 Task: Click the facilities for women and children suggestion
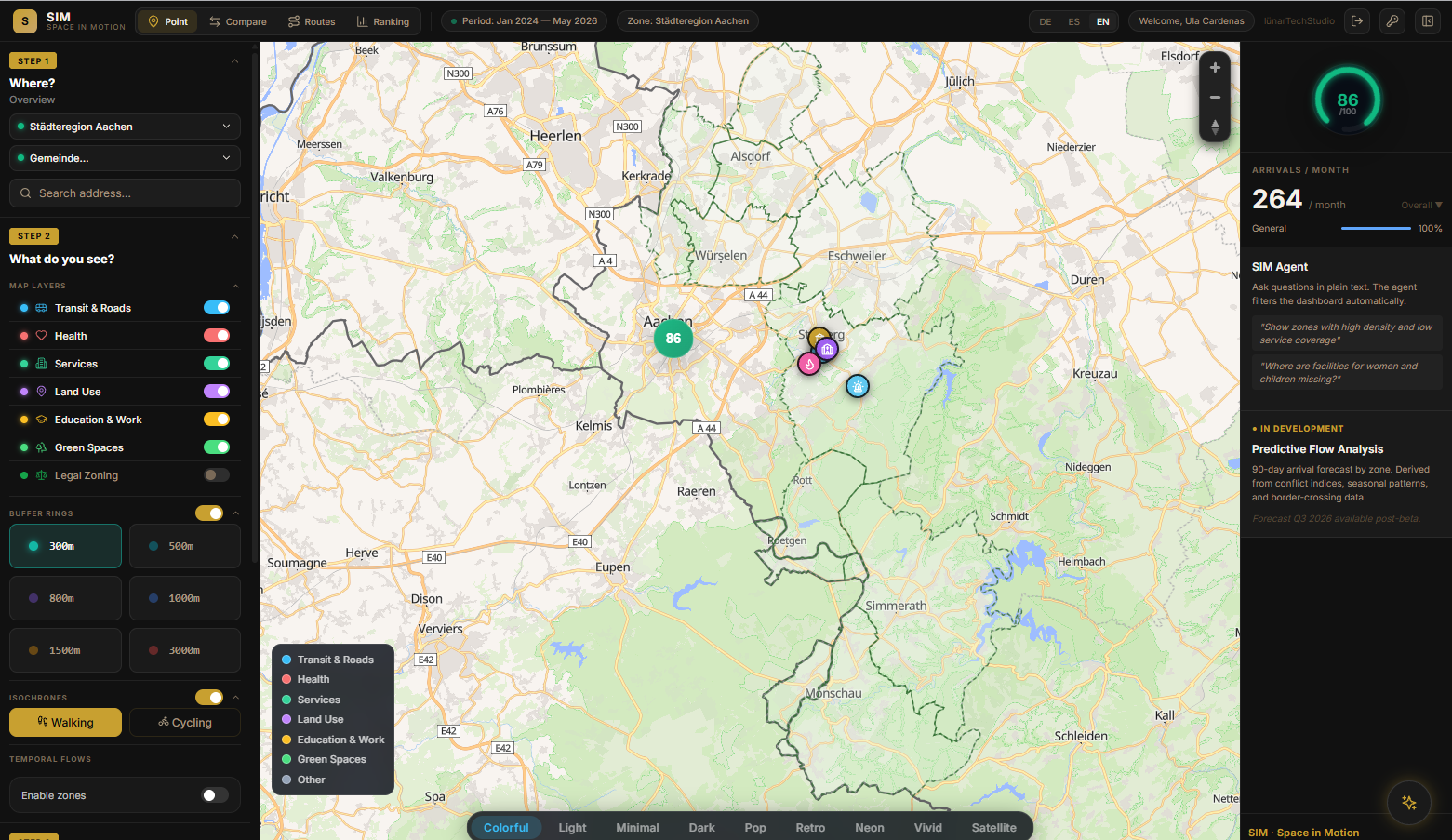pos(1347,372)
